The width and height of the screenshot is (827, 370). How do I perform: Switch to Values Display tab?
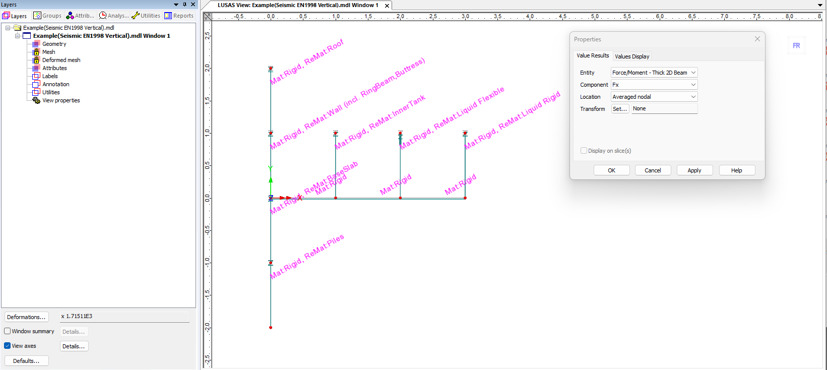coord(632,56)
